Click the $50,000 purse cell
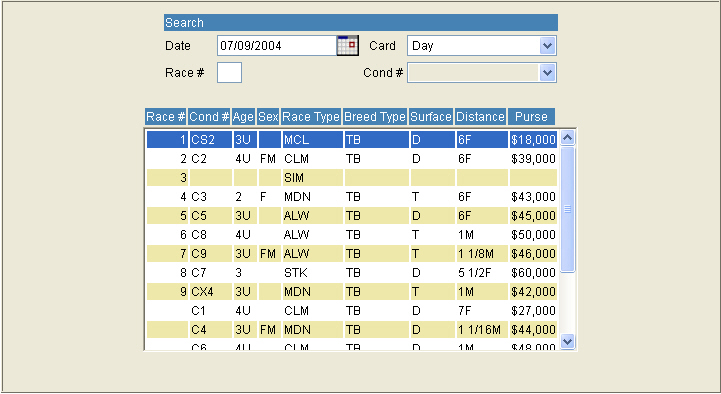The image size is (721, 394). (533, 234)
